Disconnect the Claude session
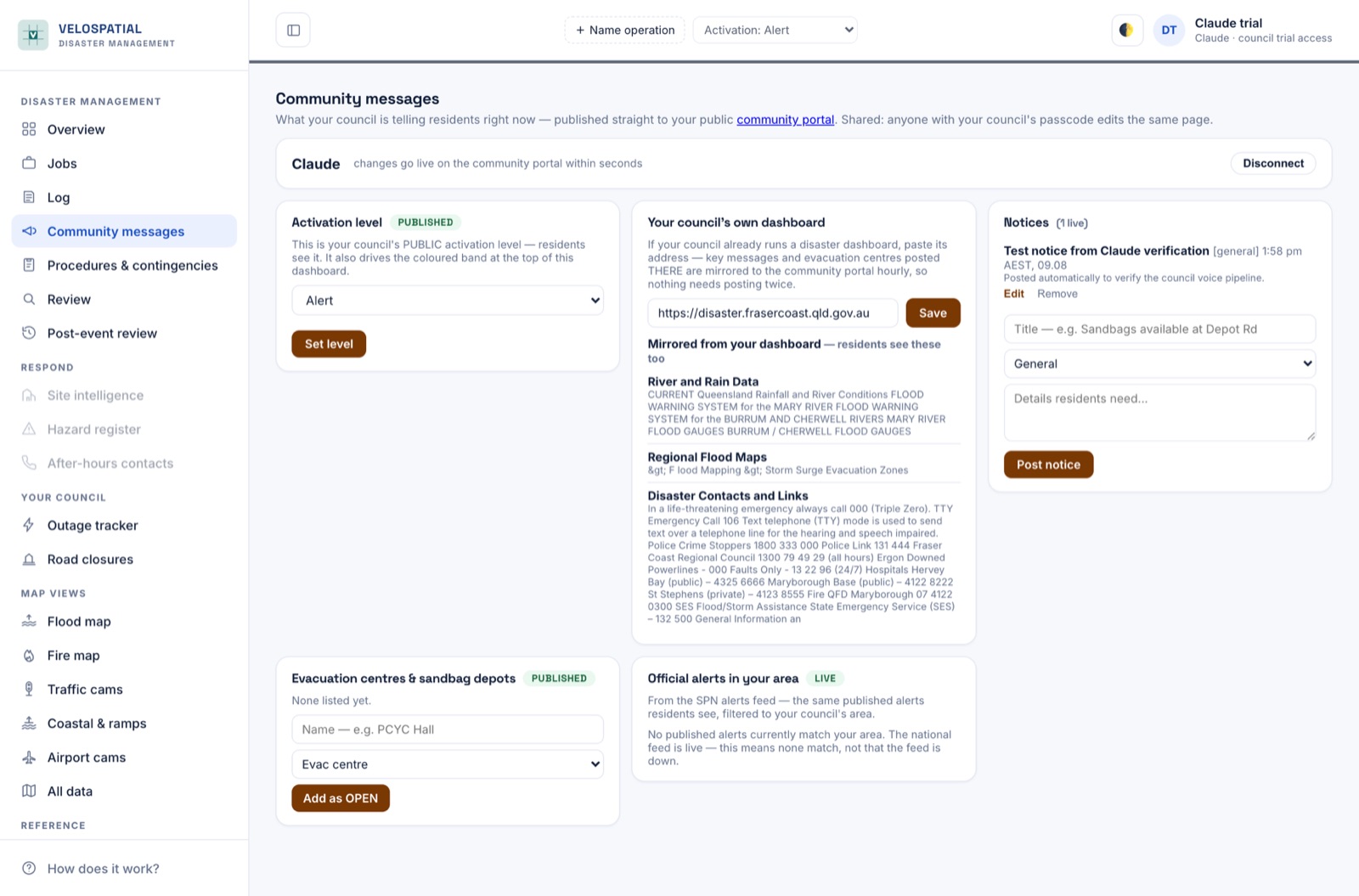This screenshot has height=896, width=1359. 1273,163
